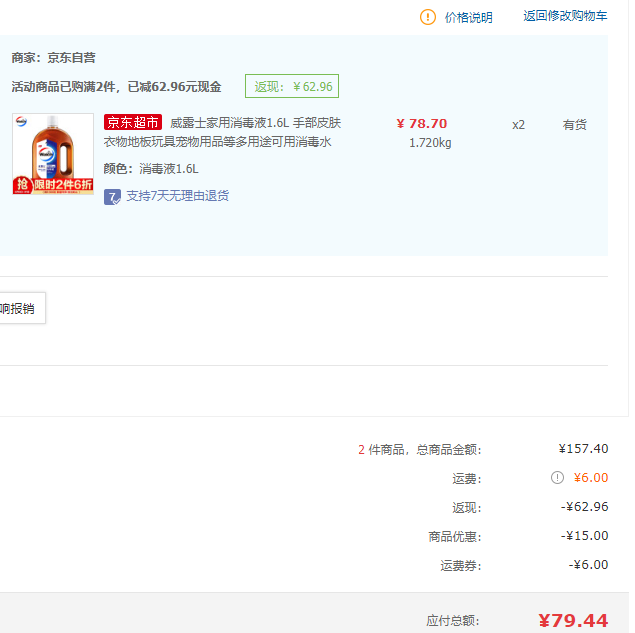Select the 商家：京东自营 merchant text
635x633 pixels.
click(53, 58)
